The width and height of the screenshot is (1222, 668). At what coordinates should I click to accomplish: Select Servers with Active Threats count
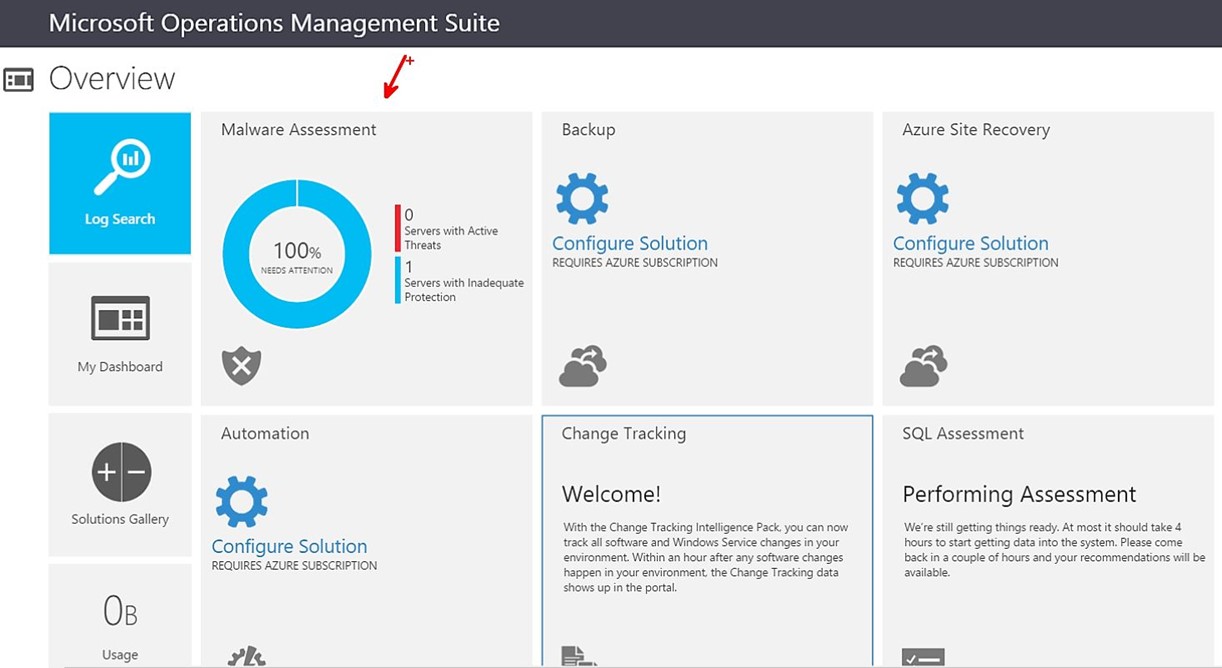pyautogui.click(x=409, y=215)
